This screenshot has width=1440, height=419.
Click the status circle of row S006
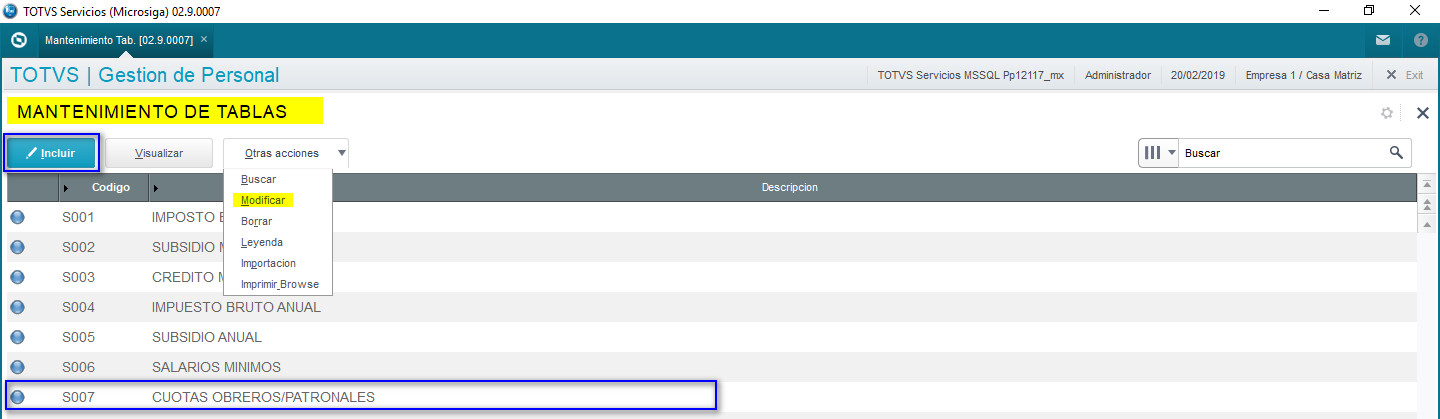pos(17,367)
